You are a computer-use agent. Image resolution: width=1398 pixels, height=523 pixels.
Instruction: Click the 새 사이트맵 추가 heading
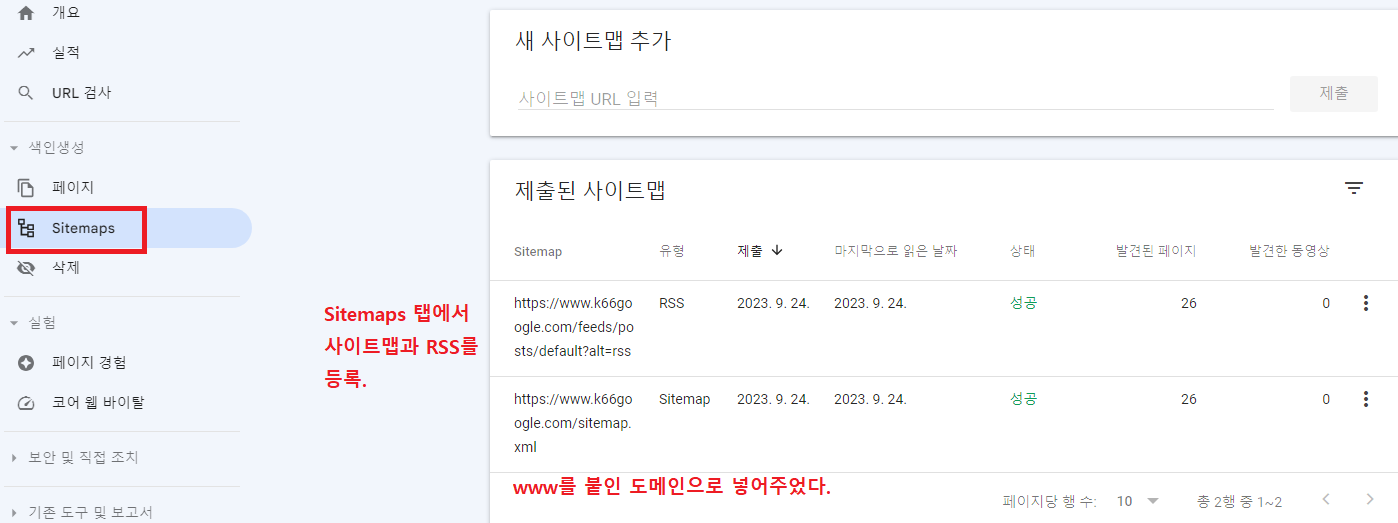pyautogui.click(x=593, y=41)
